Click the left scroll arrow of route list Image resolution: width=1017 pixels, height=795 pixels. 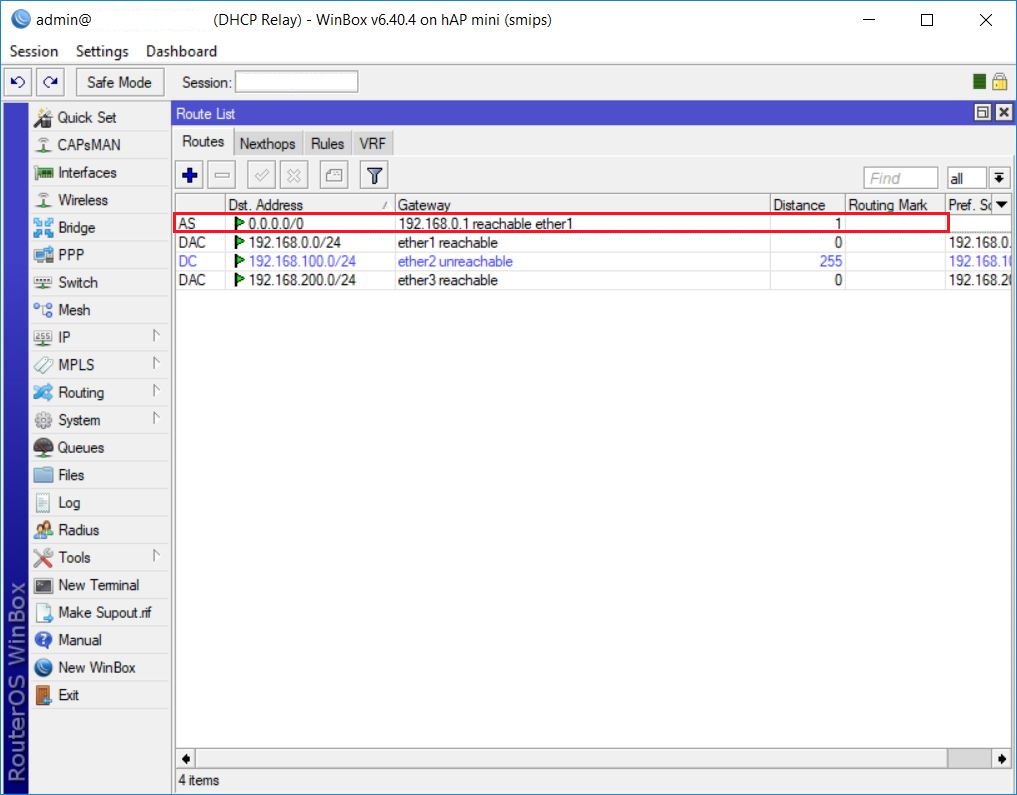tap(185, 758)
